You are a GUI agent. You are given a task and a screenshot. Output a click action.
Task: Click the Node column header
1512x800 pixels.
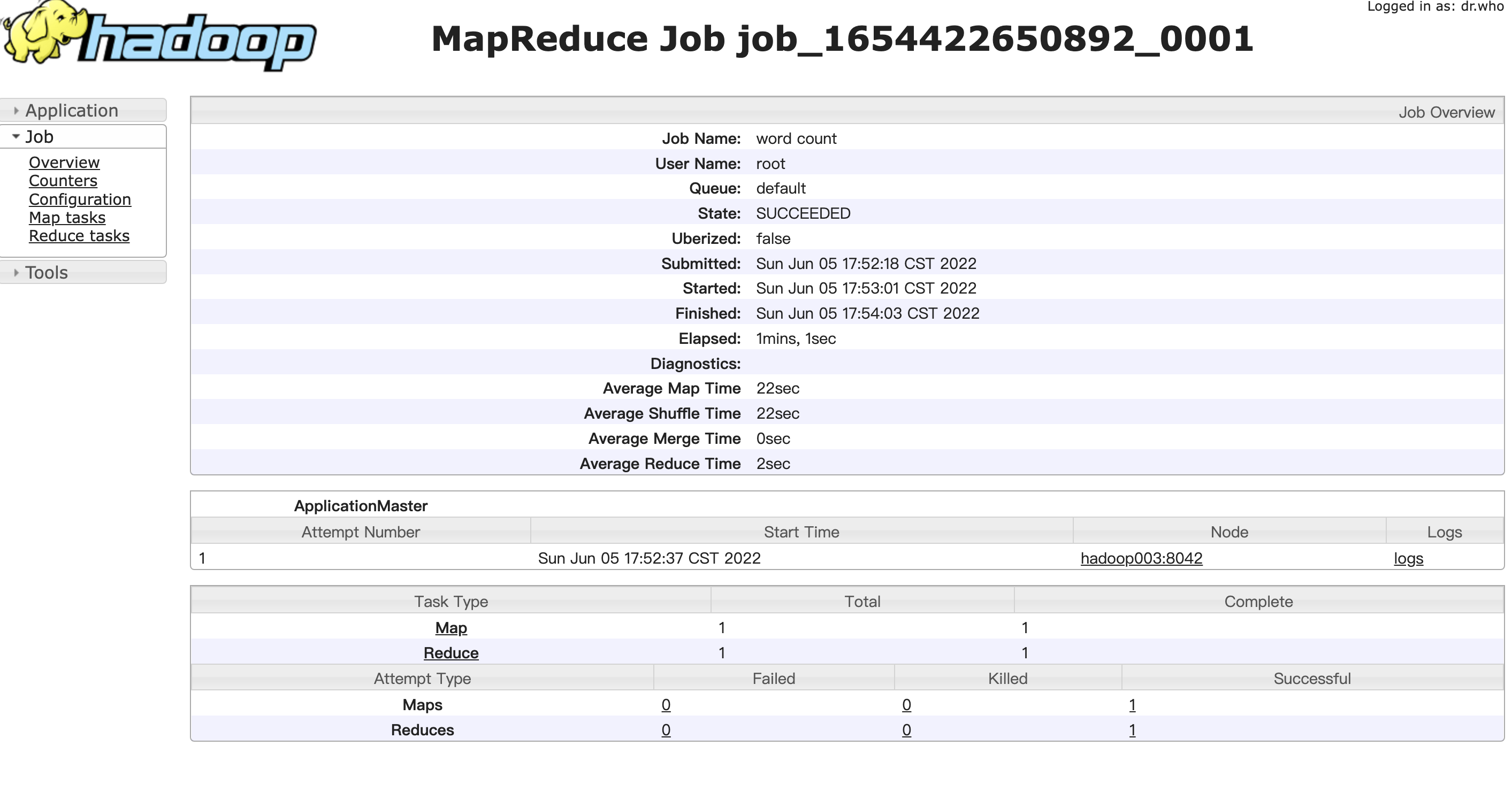1229,532
